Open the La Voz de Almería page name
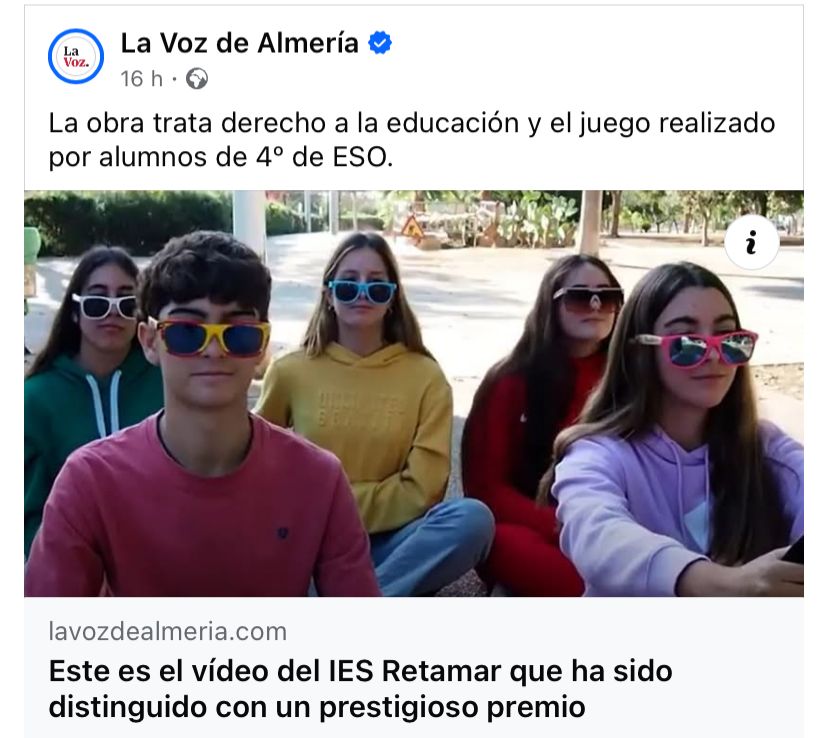828x738 pixels. click(x=239, y=43)
